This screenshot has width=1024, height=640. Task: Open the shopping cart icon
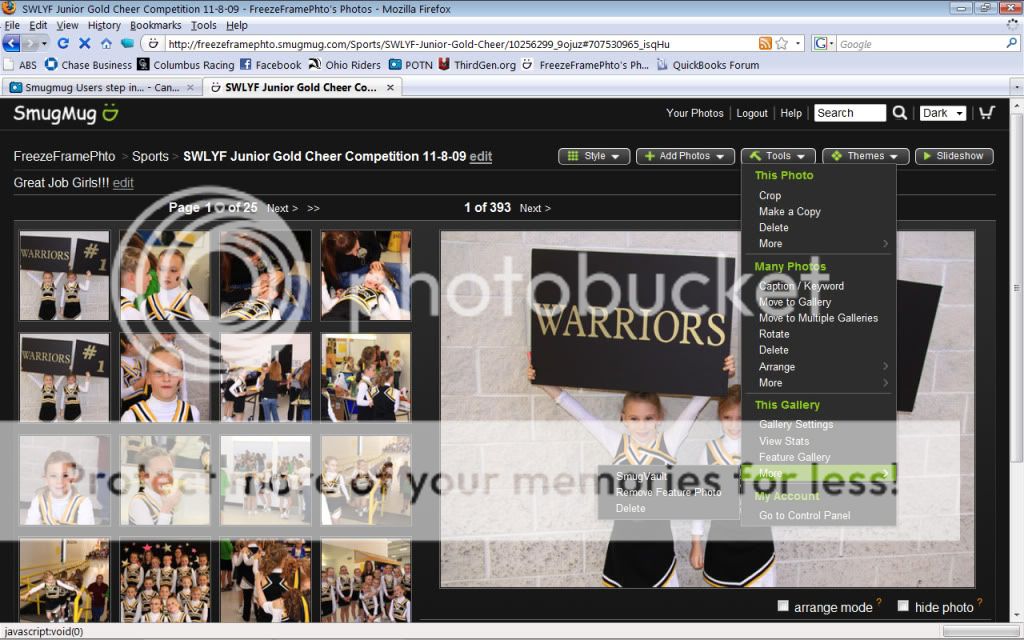pos(986,113)
